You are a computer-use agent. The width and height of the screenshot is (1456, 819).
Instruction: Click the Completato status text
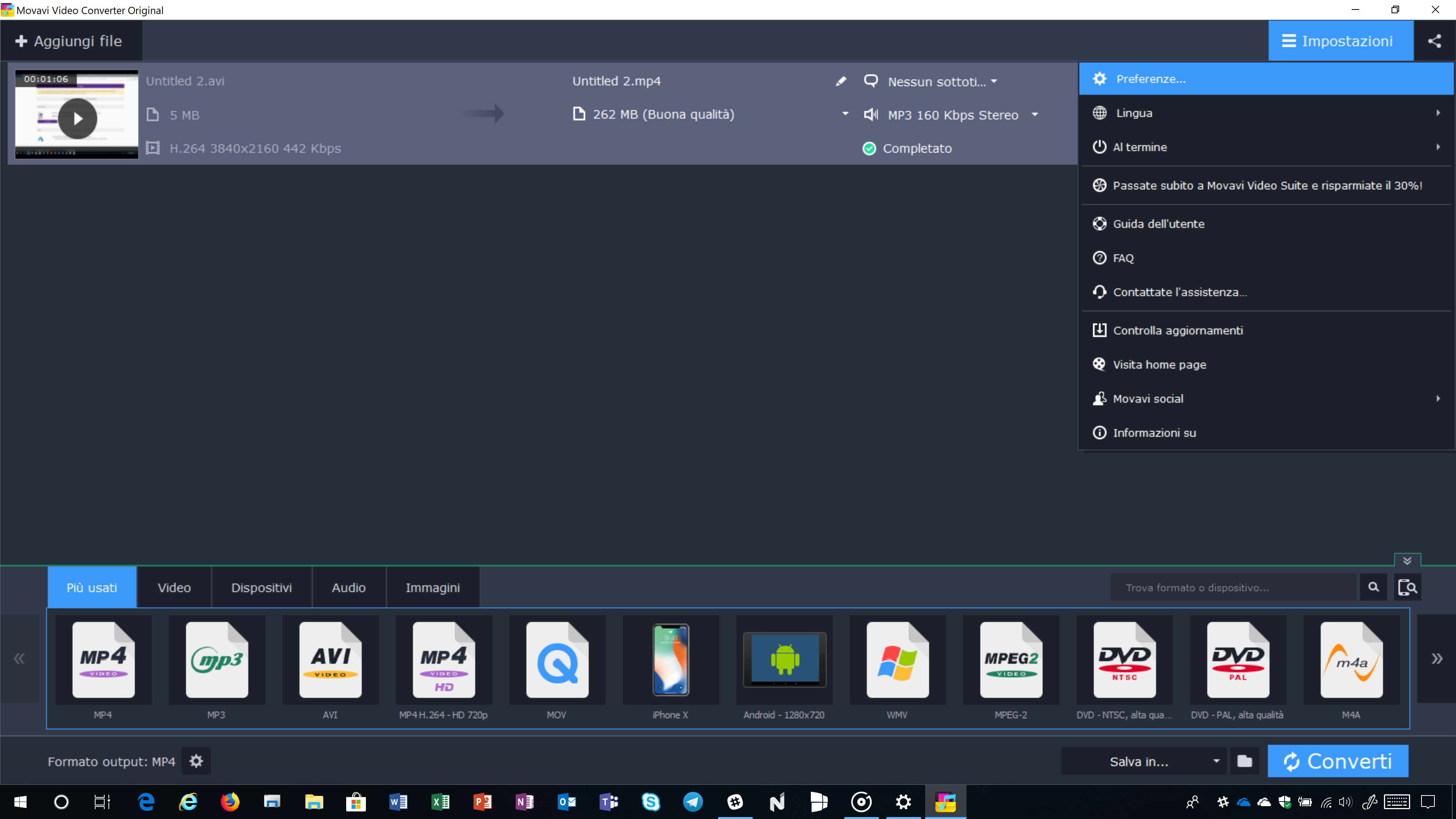click(917, 148)
